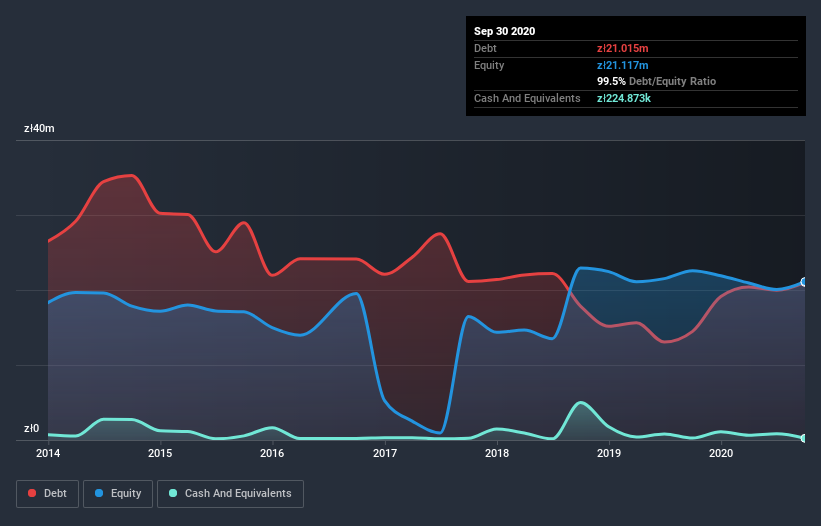This screenshot has width=821, height=526.
Task: Click the 2019 x-axis label
Action: [x=609, y=453]
